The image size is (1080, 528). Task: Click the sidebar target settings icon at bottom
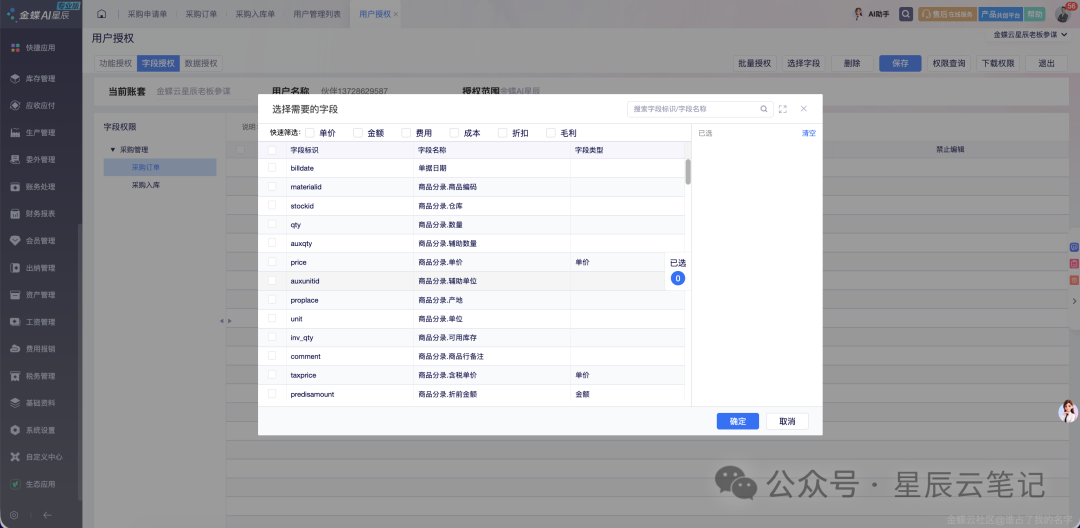[14, 515]
